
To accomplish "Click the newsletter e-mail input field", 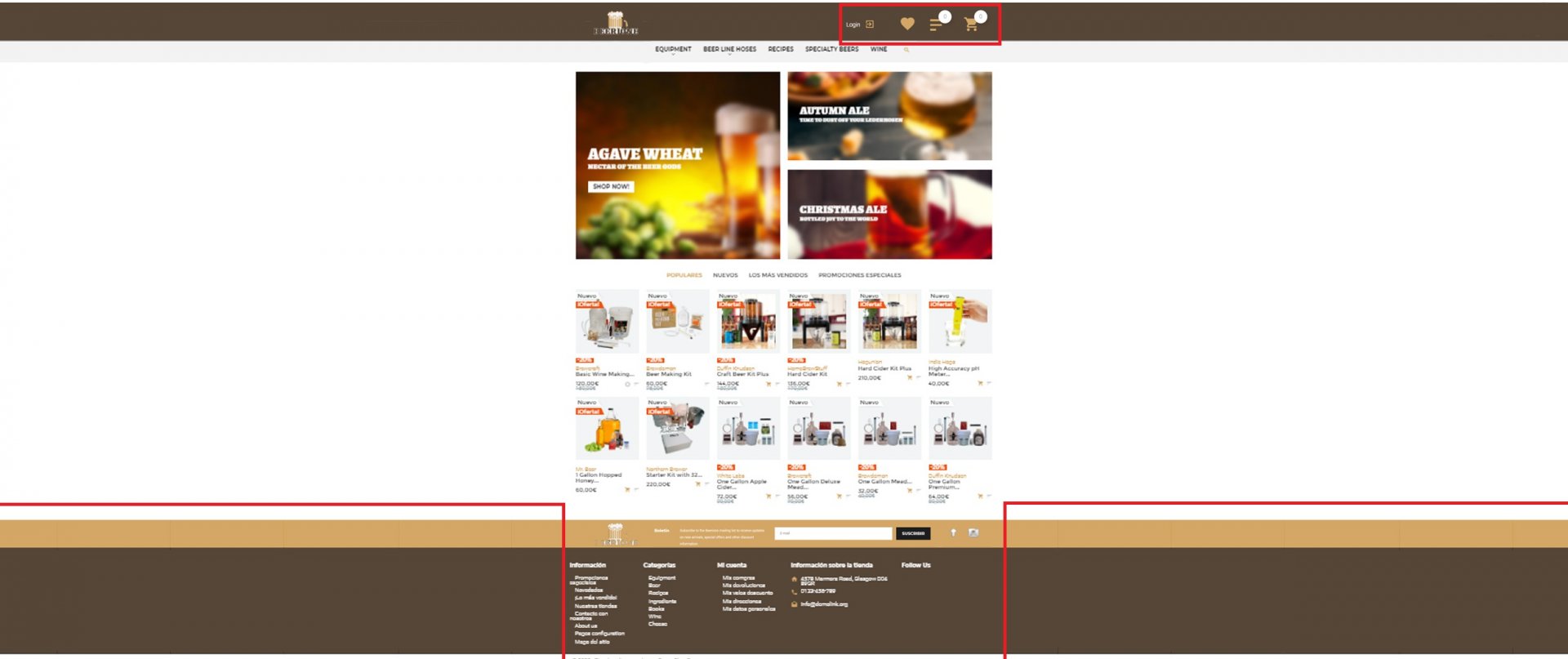I will coord(833,533).
